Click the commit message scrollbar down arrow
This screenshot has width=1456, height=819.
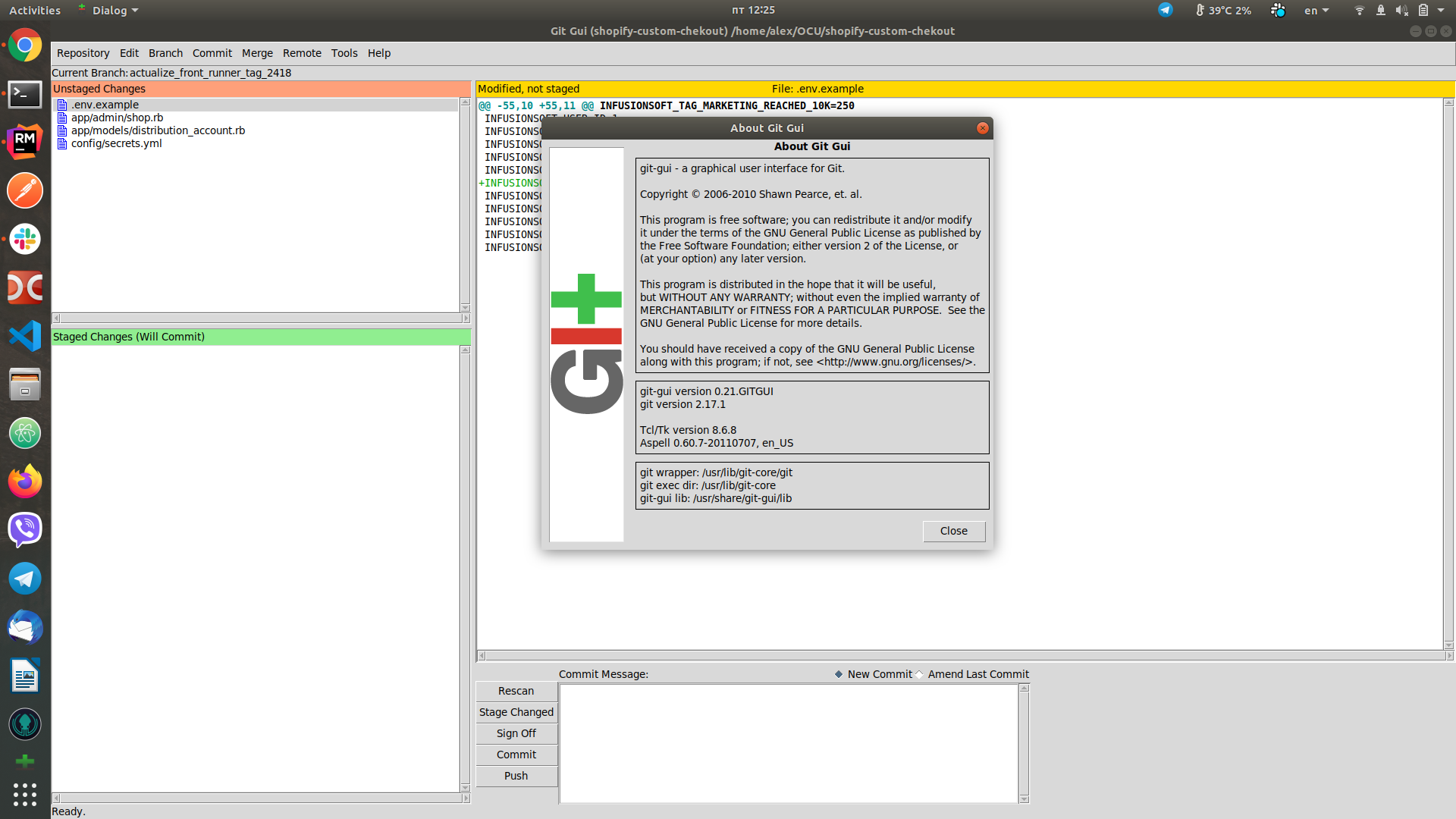point(1024,799)
